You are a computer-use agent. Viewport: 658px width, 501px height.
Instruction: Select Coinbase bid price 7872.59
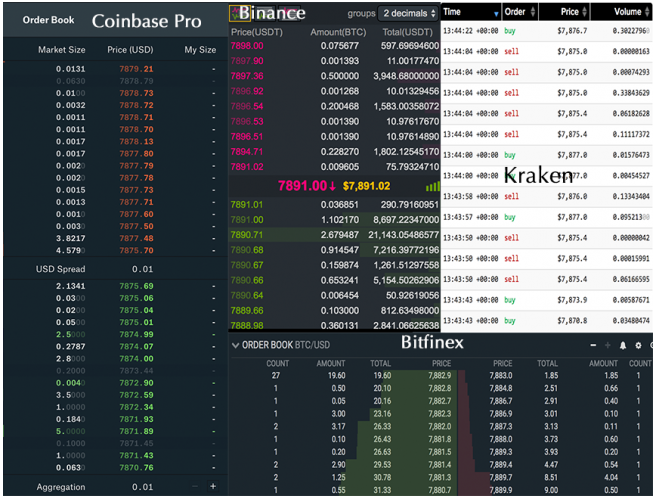click(x=136, y=395)
